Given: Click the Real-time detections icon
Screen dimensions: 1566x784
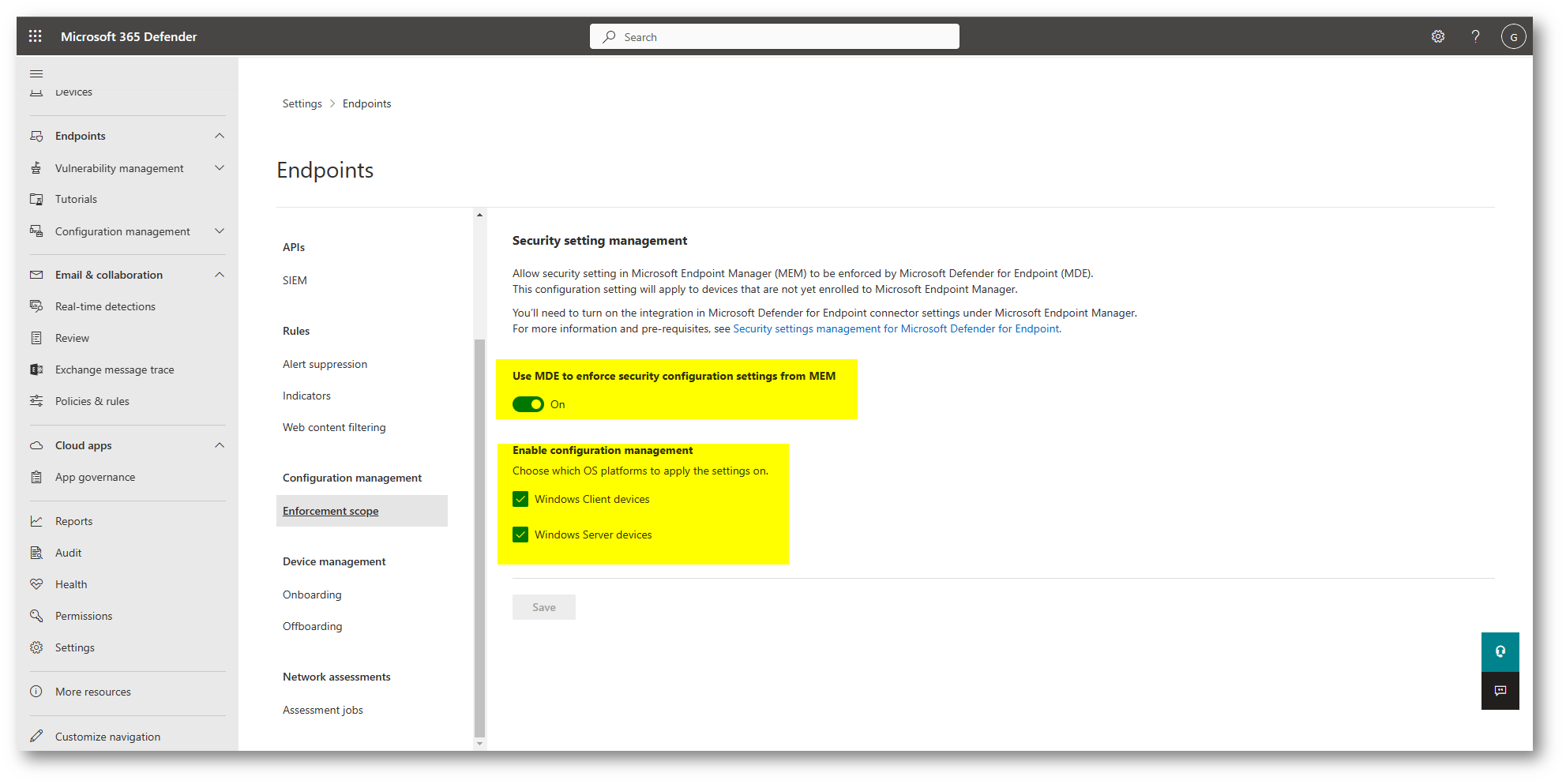Looking at the screenshot, I should tap(36, 306).
